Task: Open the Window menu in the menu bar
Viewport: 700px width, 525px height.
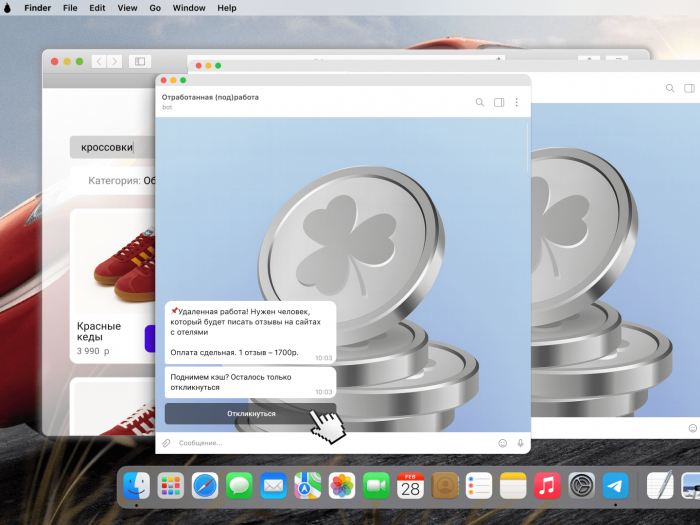Action: click(189, 8)
